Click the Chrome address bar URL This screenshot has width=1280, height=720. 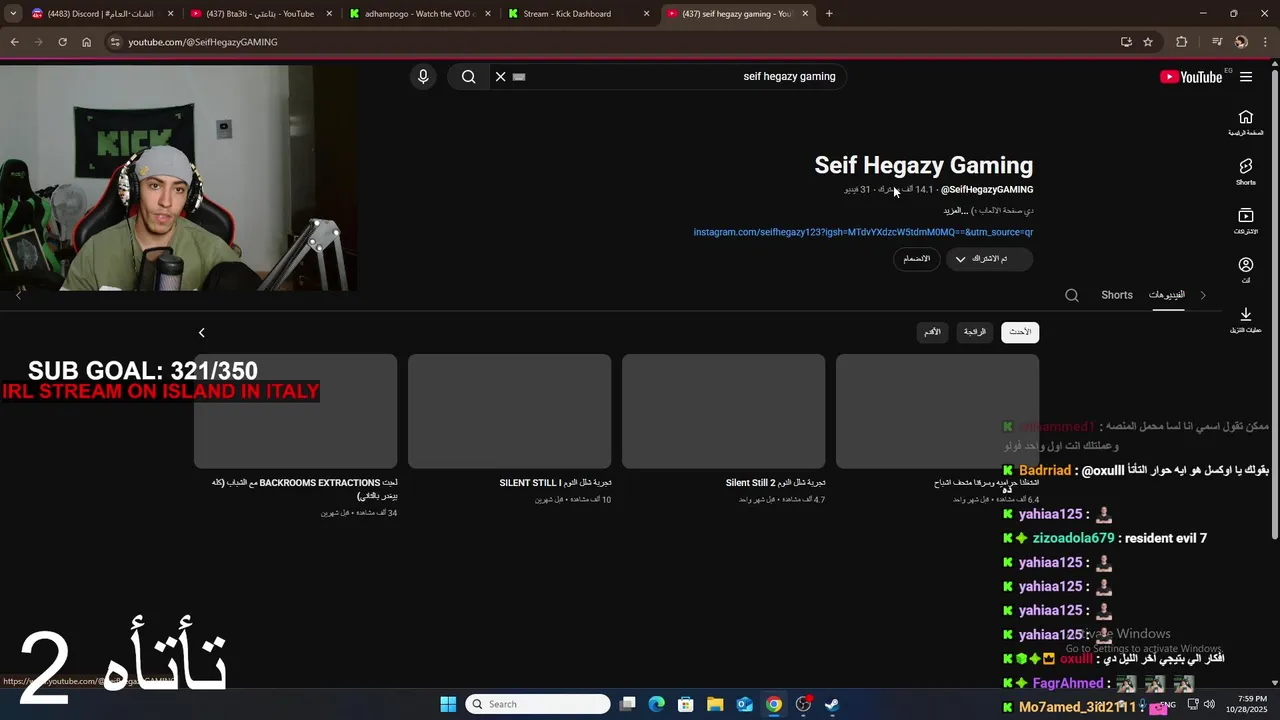tap(203, 42)
